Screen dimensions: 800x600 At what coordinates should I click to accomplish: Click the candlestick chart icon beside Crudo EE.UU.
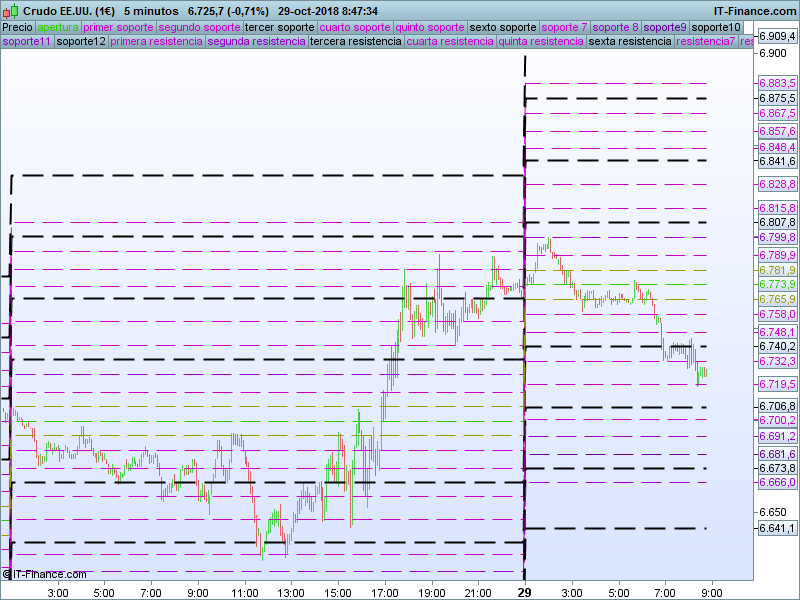[x=10, y=10]
